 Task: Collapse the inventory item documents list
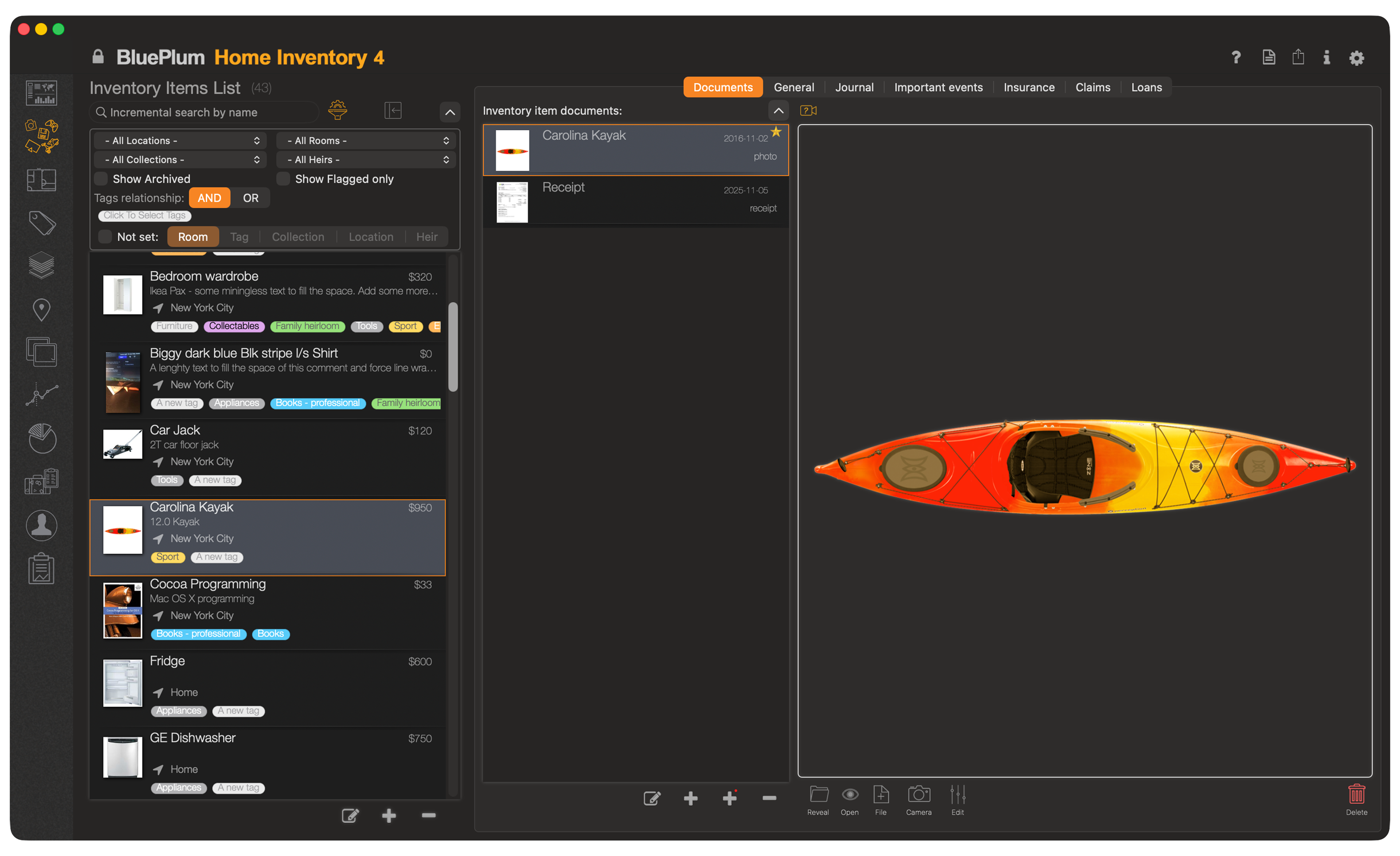(x=778, y=111)
